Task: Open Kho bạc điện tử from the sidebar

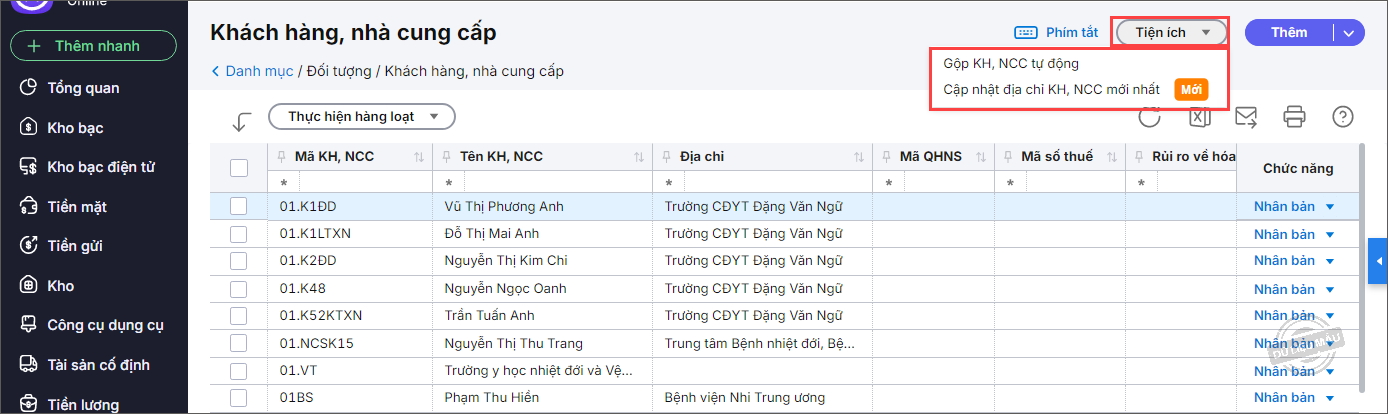Action: 100,167
